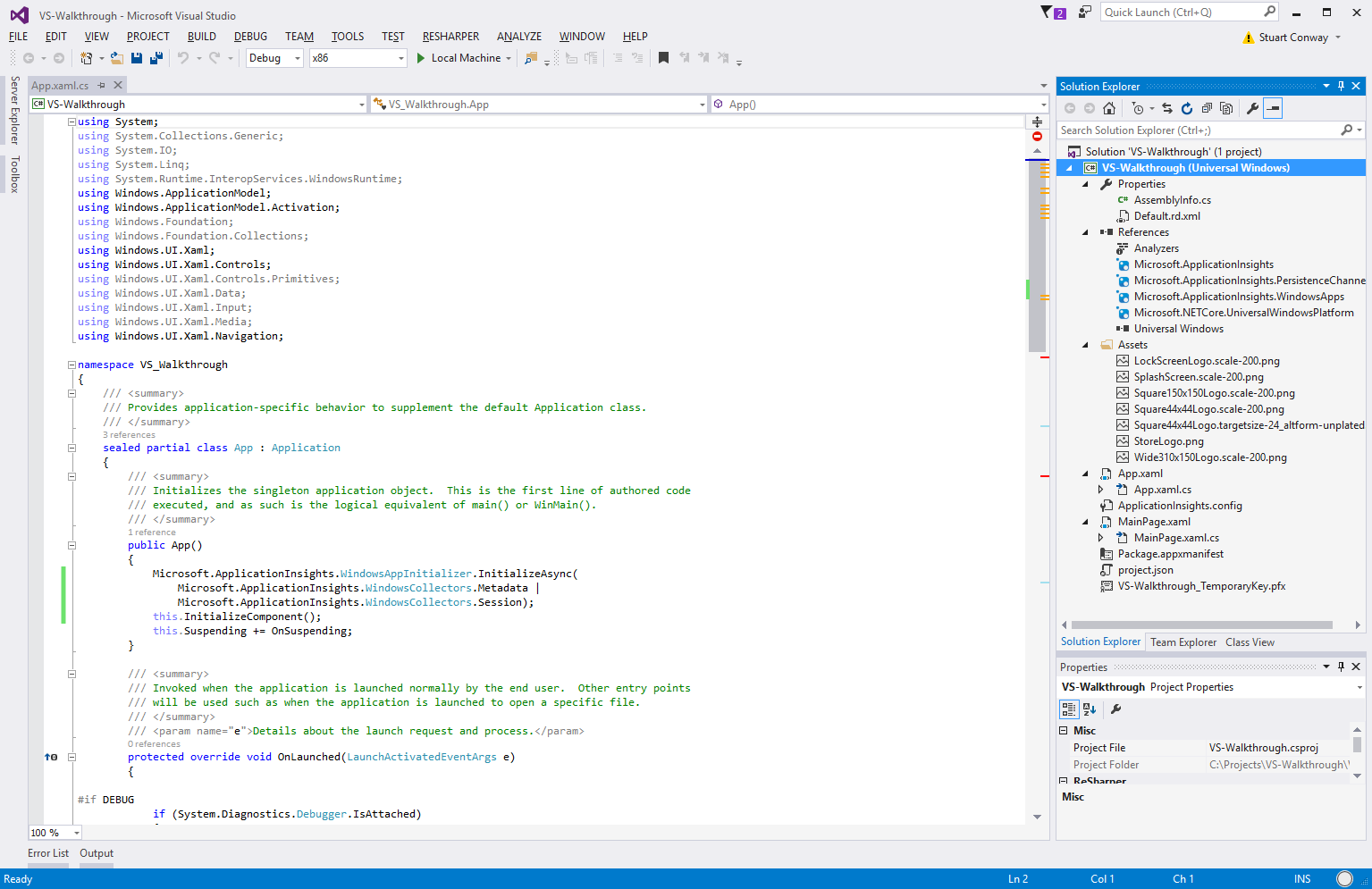Switch to the Class View tab
This screenshot has height=889, width=1372.
pyautogui.click(x=1250, y=642)
